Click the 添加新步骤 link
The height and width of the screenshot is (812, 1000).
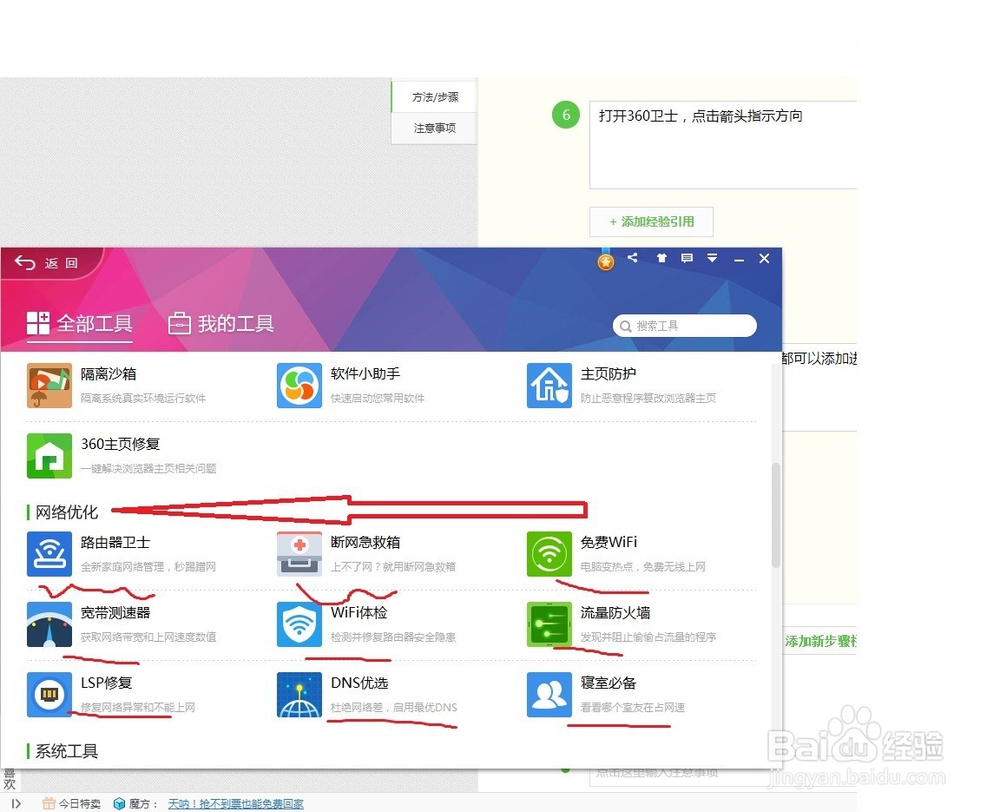tap(821, 641)
